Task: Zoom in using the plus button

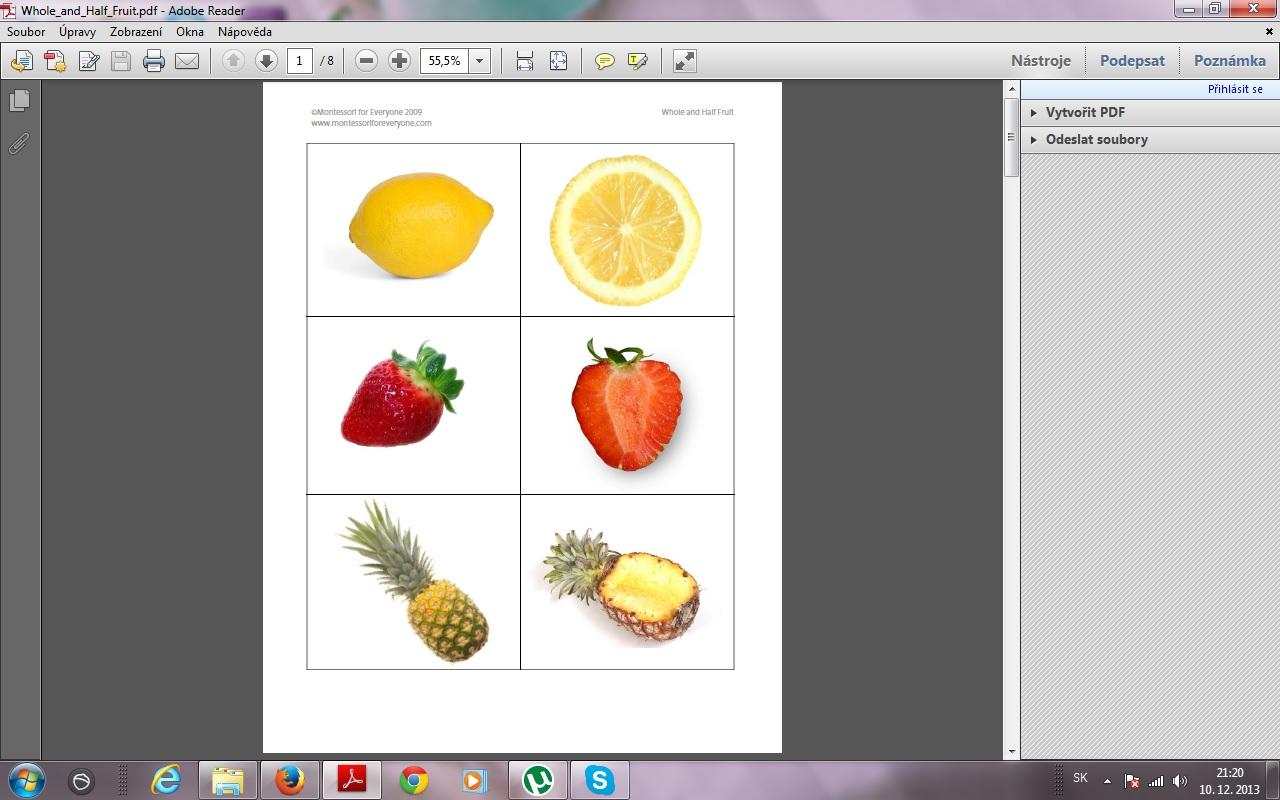Action: pos(399,61)
